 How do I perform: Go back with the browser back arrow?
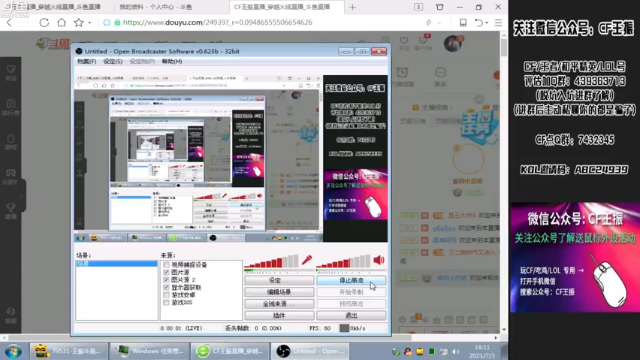(x=9, y=22)
